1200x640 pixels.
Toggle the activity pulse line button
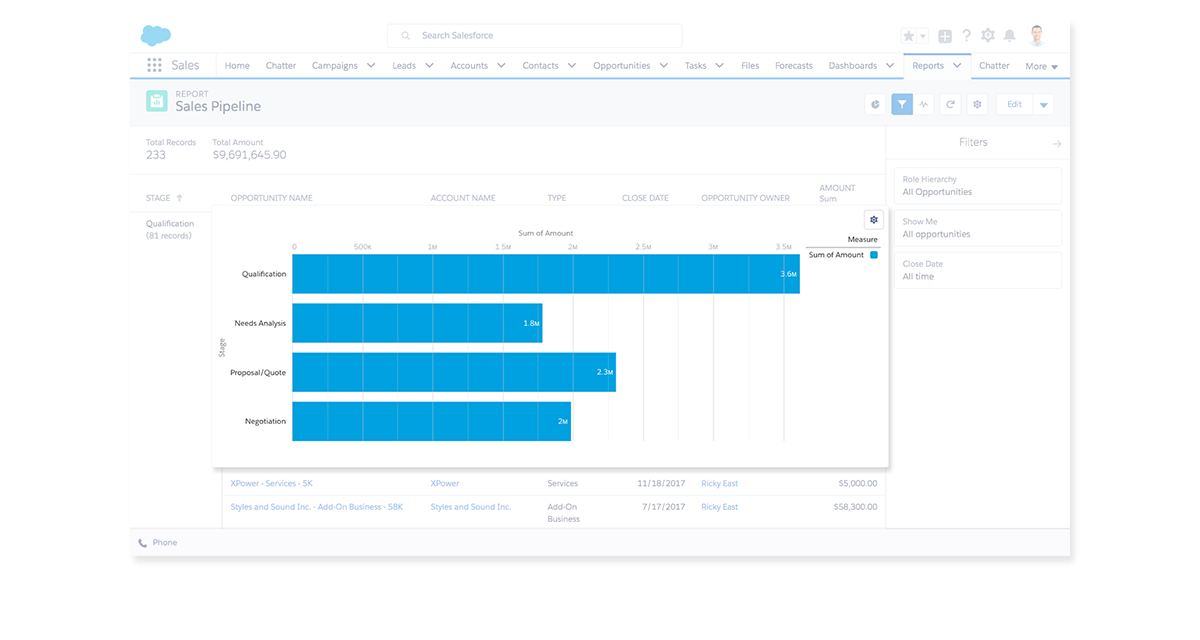click(x=925, y=104)
